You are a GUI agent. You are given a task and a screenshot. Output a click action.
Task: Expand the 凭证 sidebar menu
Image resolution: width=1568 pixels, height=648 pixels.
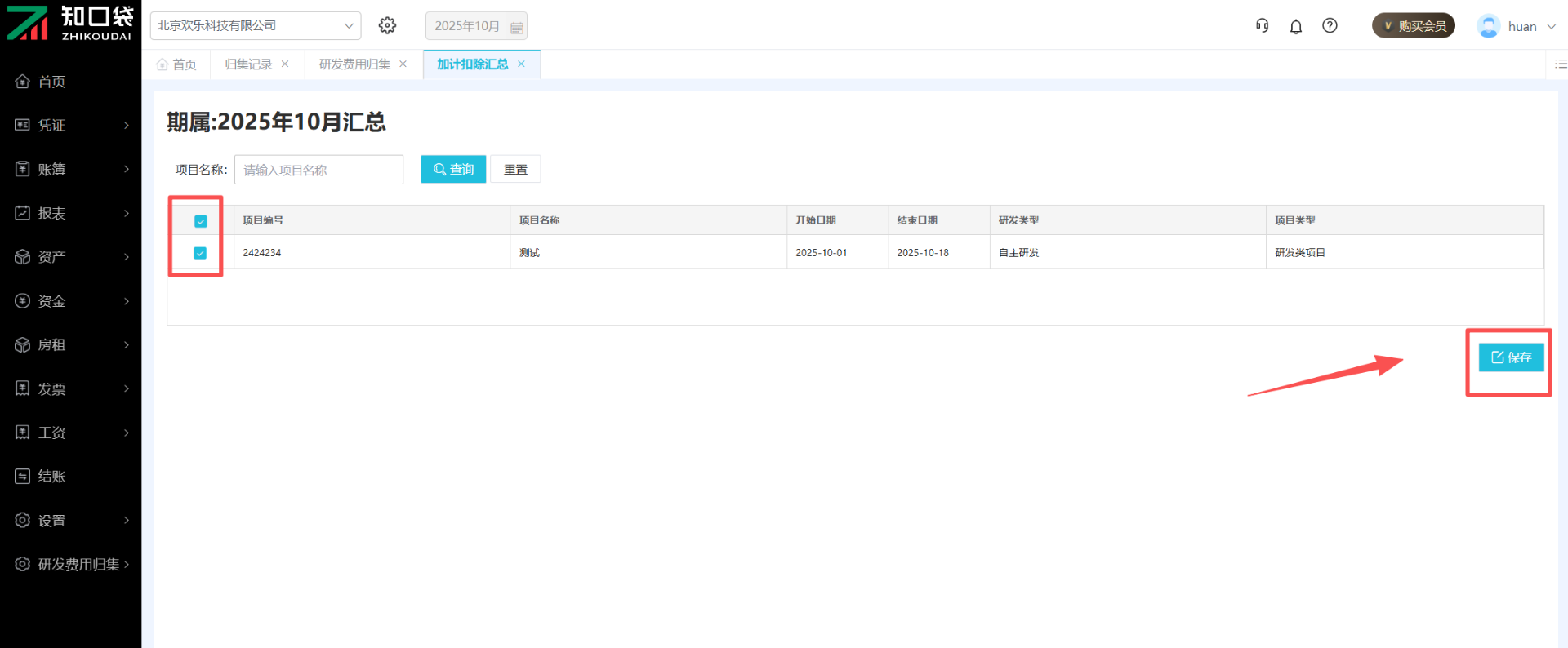(x=72, y=125)
